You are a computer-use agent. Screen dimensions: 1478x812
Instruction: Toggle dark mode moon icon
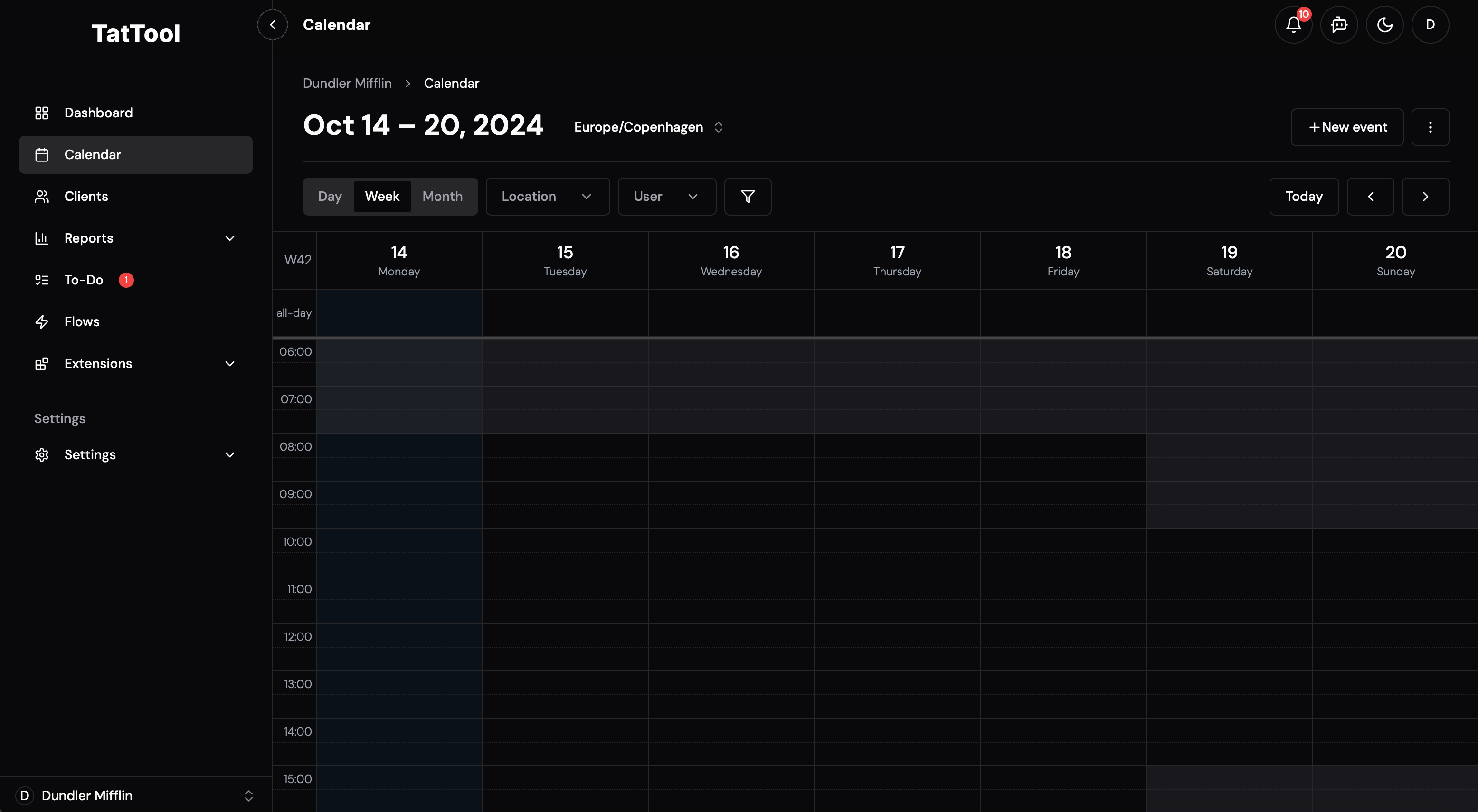[x=1384, y=25]
